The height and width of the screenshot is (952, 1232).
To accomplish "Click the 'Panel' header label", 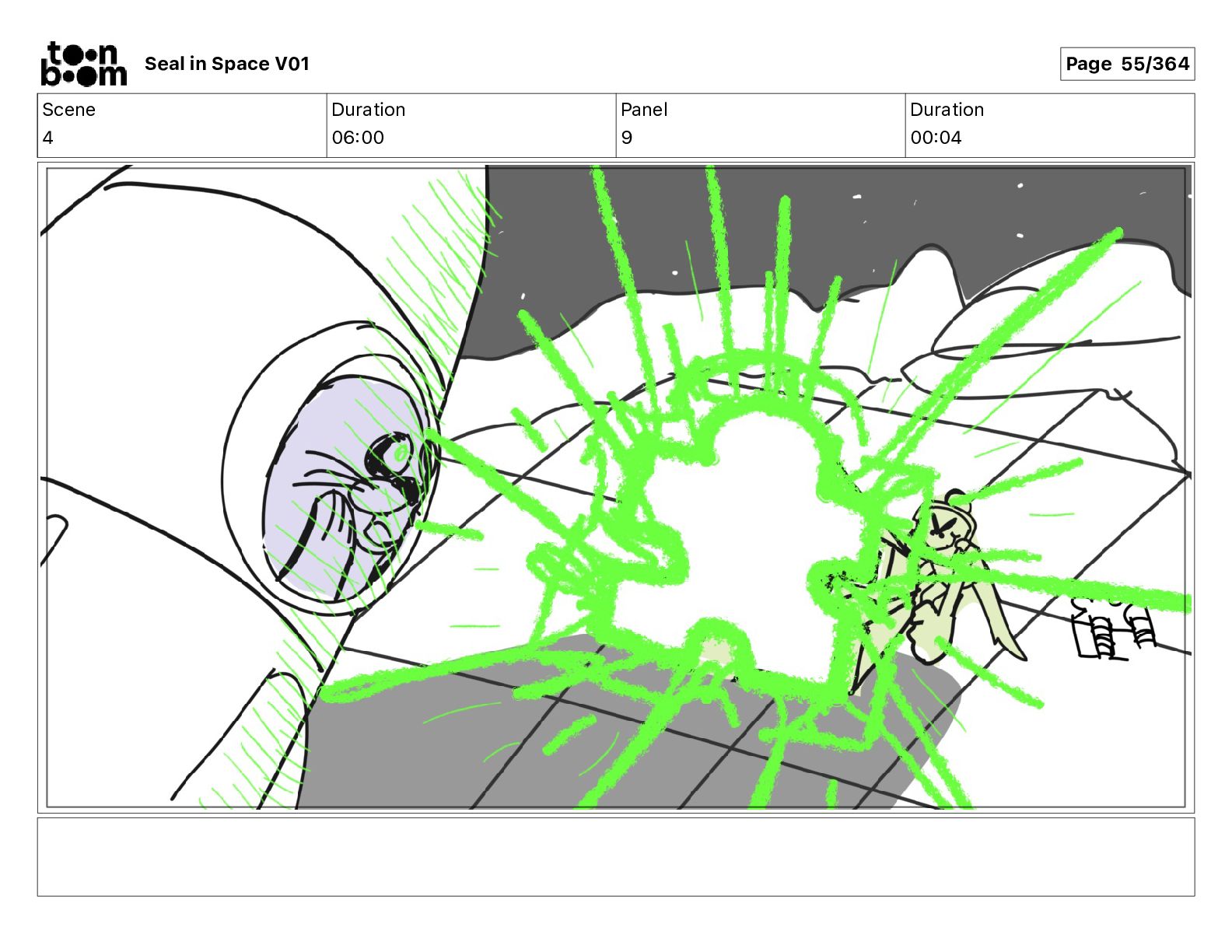I will [x=644, y=110].
